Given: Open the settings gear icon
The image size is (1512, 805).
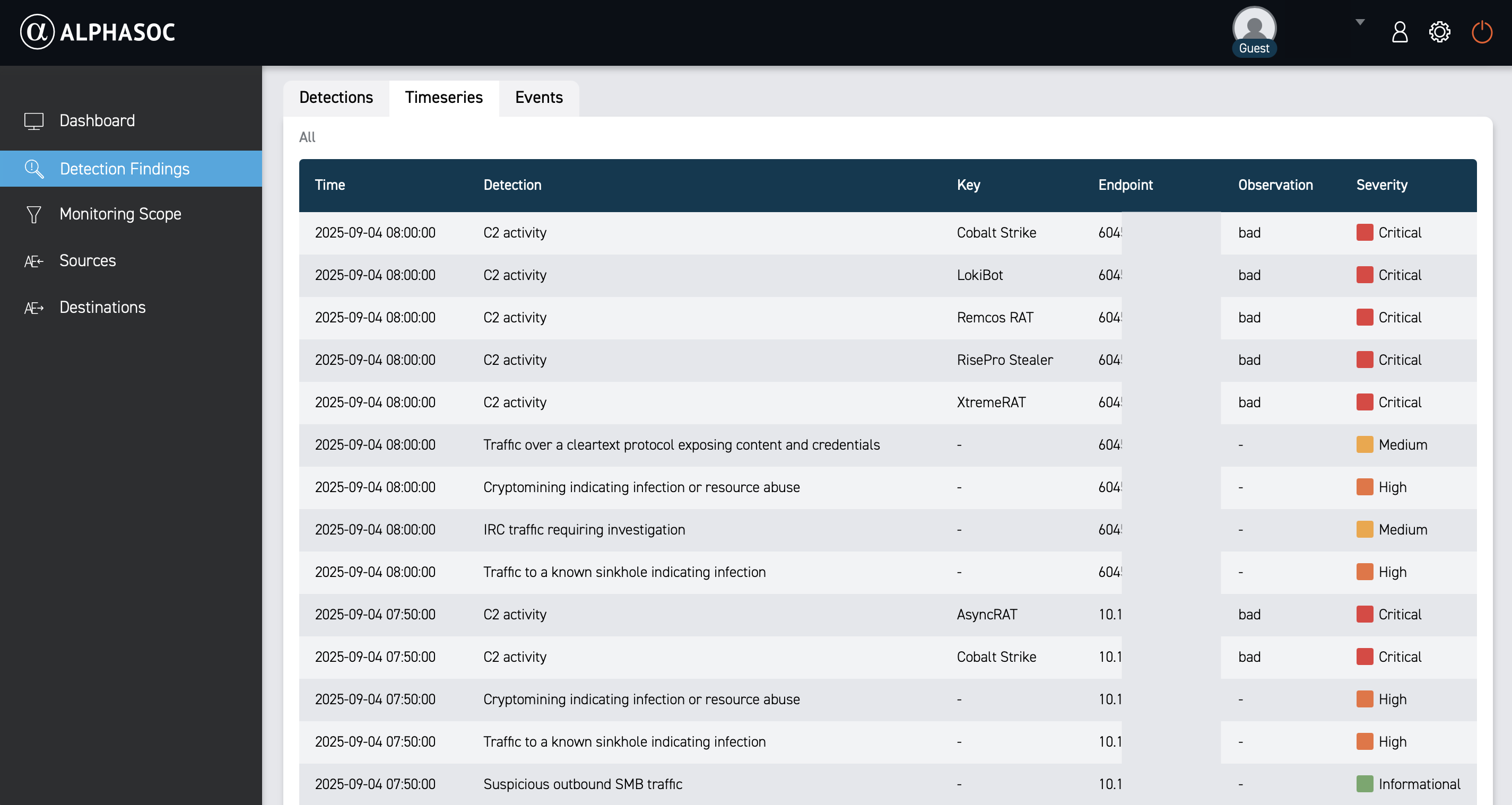Looking at the screenshot, I should pyautogui.click(x=1439, y=32).
